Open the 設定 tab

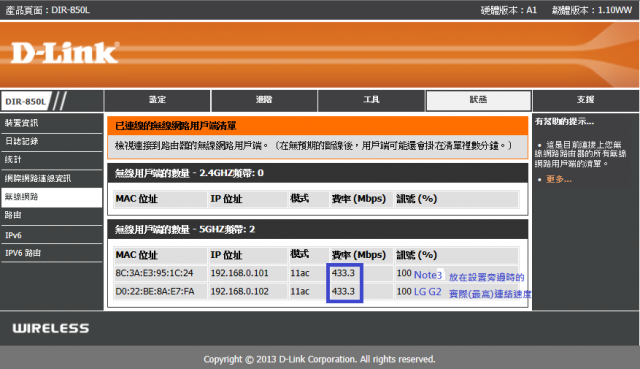(x=157, y=100)
